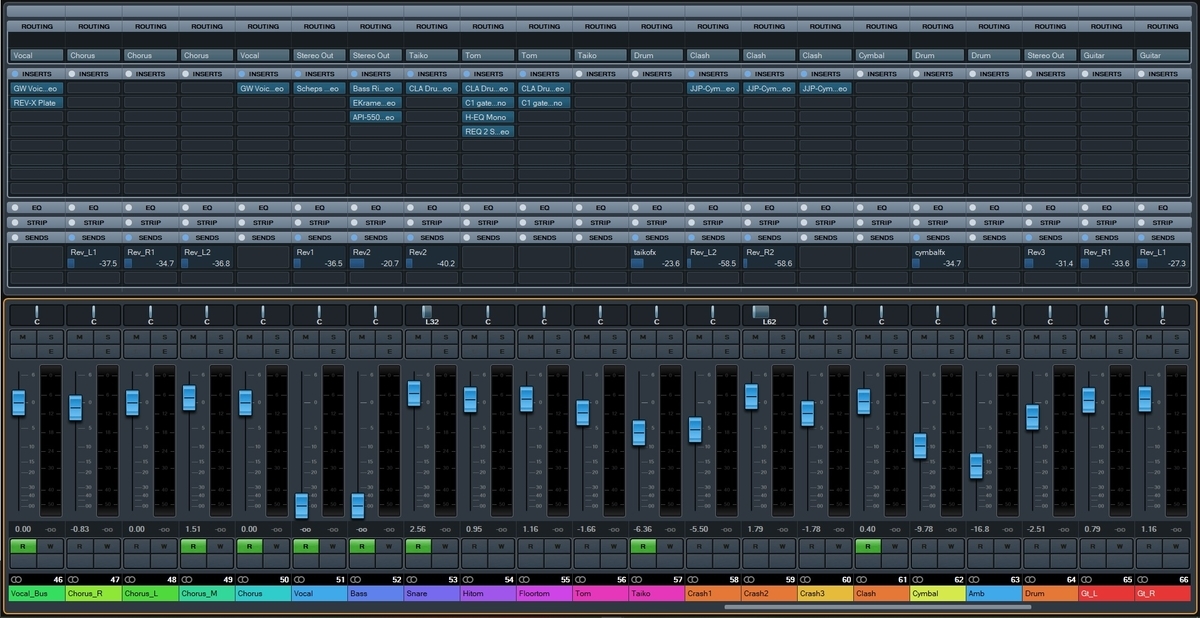1200x618 pixels.
Task: Open the H-EQ Mono insert slot
Action: point(488,117)
